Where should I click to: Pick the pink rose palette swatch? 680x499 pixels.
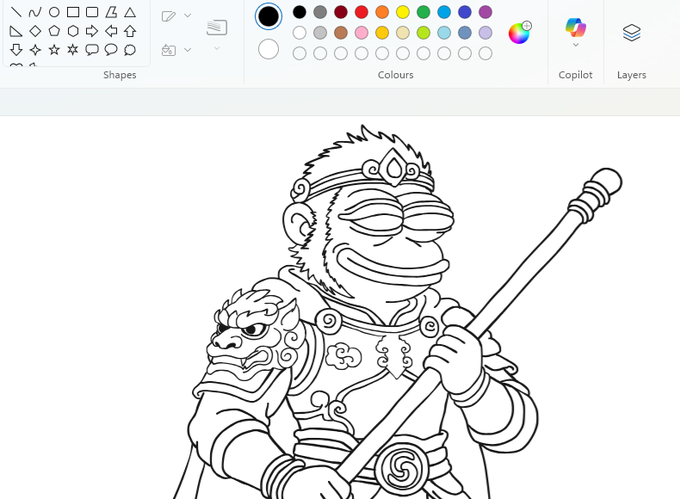[x=361, y=33]
